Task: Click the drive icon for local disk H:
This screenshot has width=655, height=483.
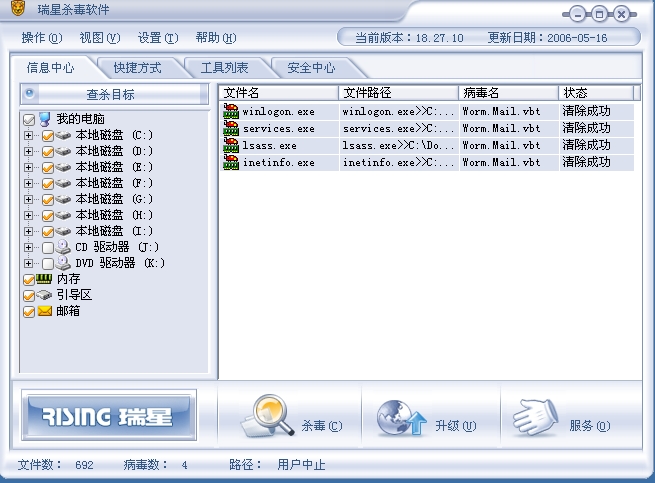Action: point(63,215)
